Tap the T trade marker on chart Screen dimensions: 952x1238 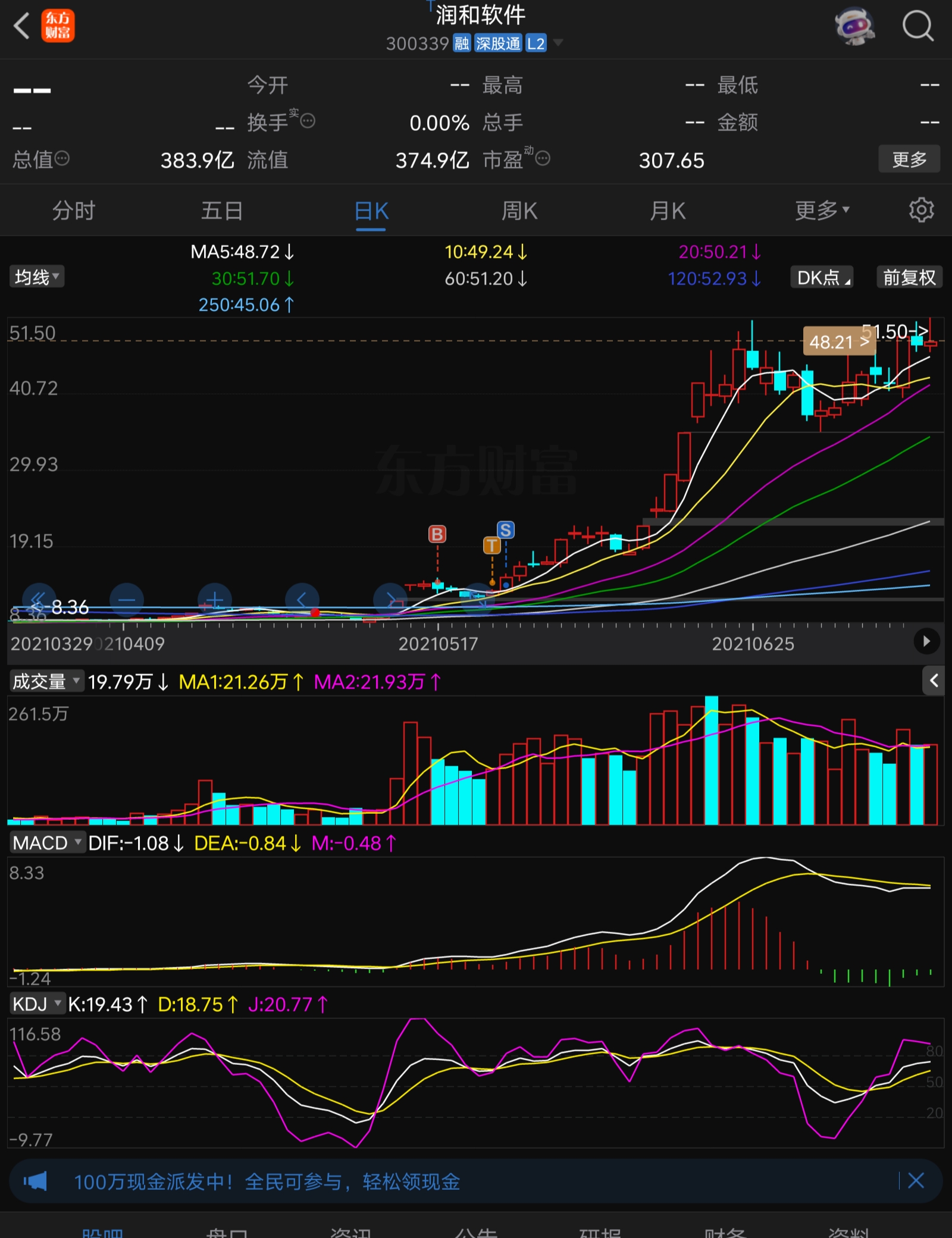491,544
